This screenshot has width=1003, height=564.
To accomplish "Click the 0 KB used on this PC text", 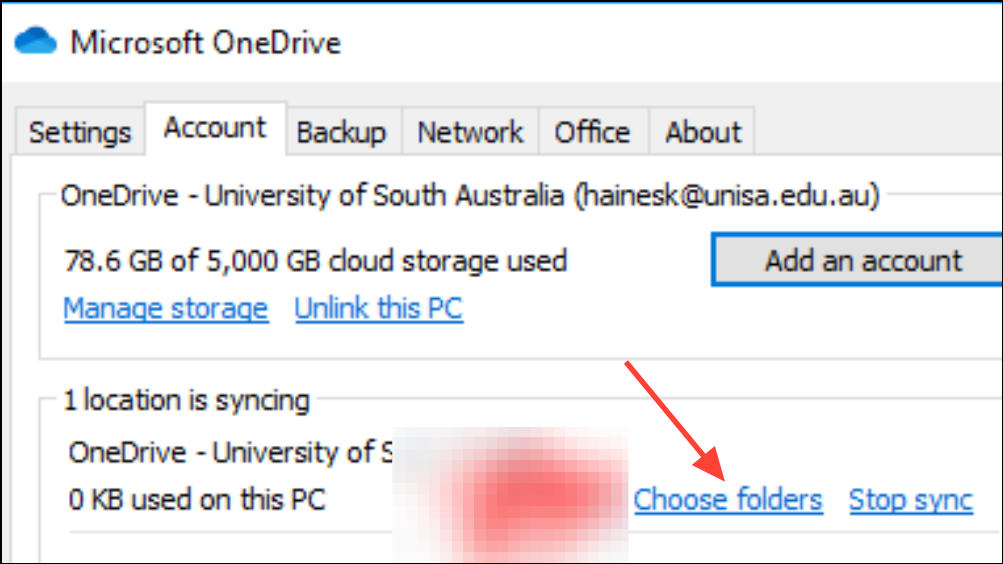I will pyautogui.click(x=197, y=499).
